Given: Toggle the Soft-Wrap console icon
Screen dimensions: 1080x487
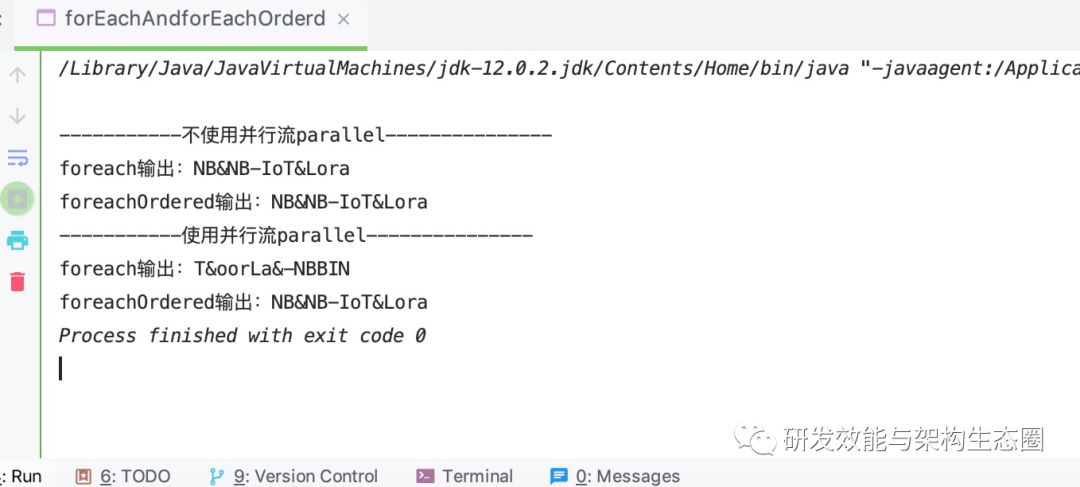Looking at the screenshot, I should pos(18,158).
